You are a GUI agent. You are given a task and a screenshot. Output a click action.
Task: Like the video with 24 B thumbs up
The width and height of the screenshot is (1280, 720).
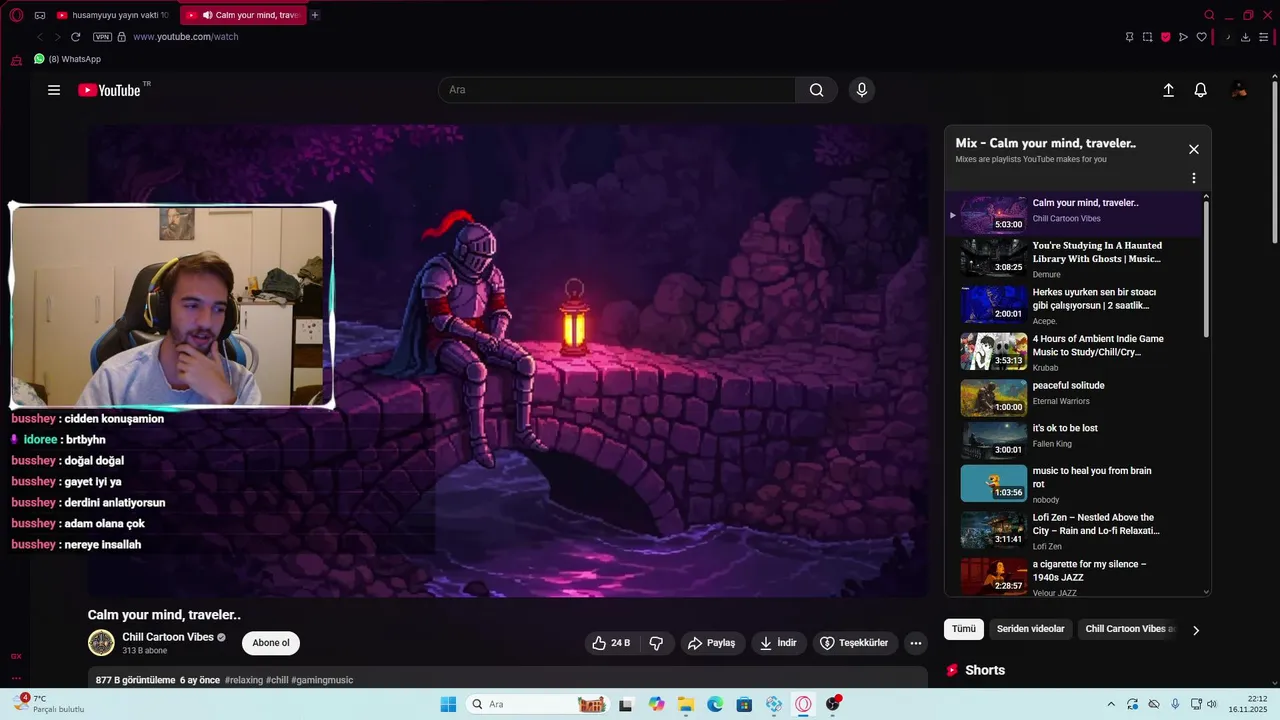[x=611, y=643]
